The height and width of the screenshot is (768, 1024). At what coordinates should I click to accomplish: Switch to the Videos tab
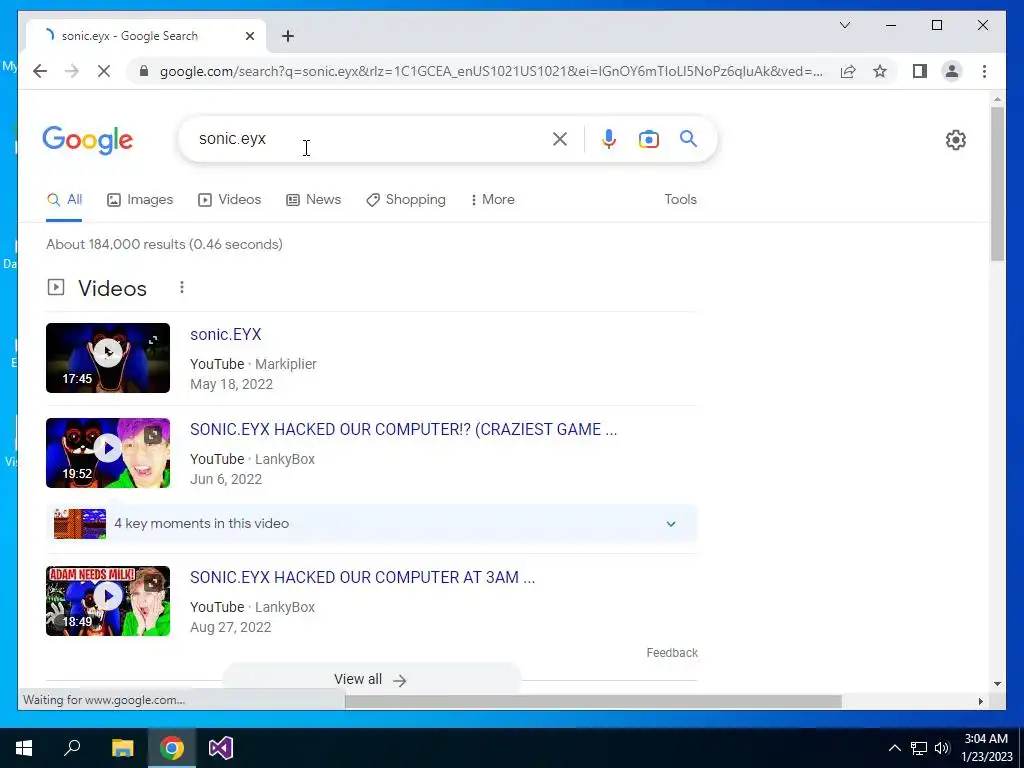[229, 200]
